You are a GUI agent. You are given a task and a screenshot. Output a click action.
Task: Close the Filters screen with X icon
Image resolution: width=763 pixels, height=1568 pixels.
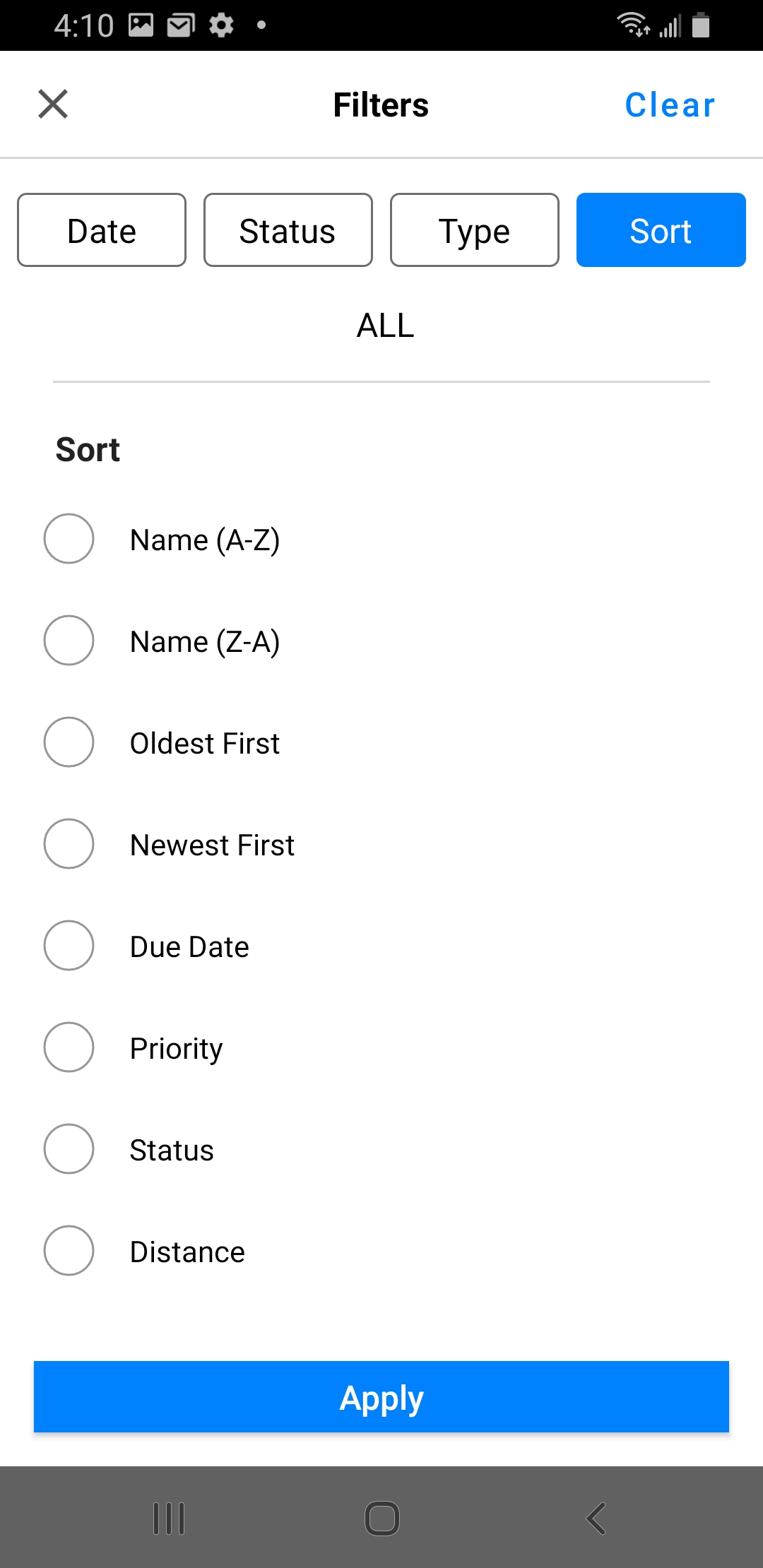[53, 105]
